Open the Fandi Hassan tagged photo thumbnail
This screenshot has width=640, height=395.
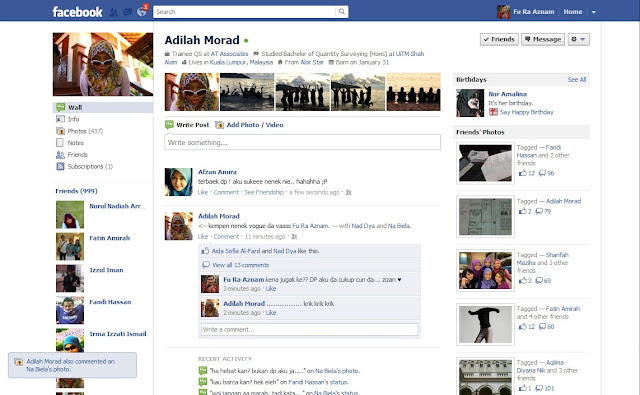pos(485,163)
